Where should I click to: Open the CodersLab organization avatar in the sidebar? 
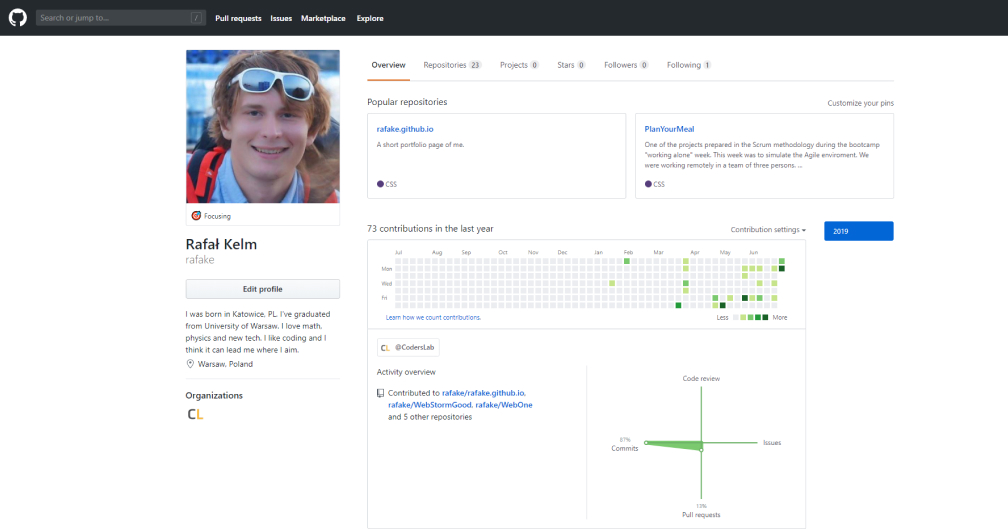point(195,414)
